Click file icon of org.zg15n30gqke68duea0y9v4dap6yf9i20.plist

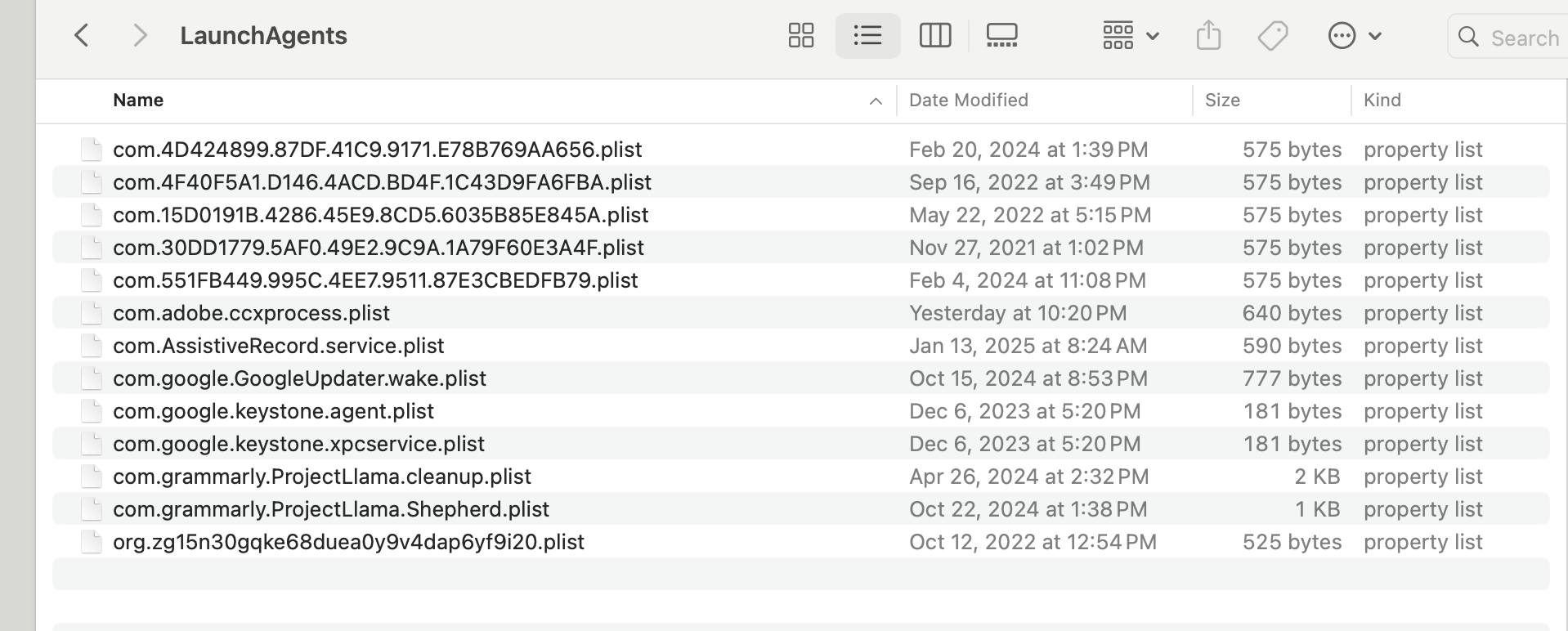(x=92, y=542)
